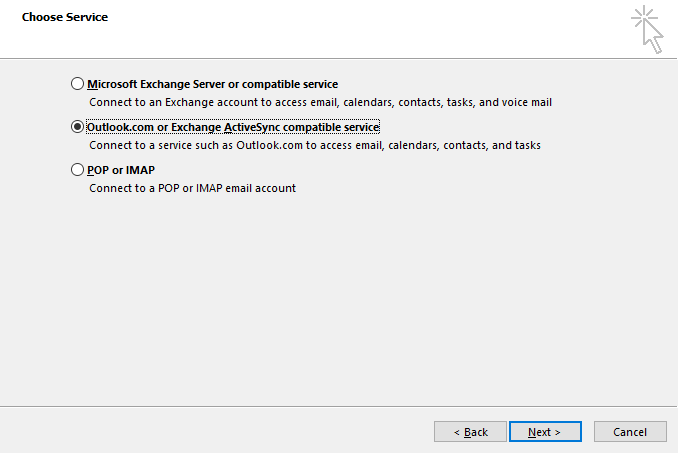Select the POP or IMAP radio button

(77, 169)
